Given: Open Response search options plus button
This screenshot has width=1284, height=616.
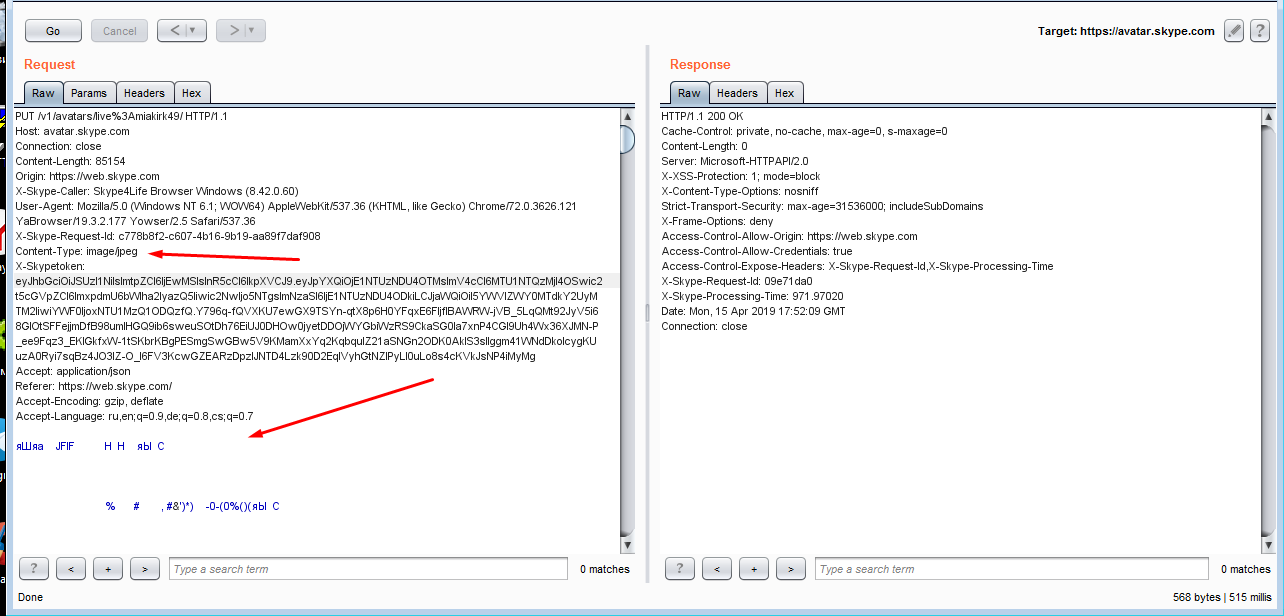Looking at the screenshot, I should click(x=754, y=569).
